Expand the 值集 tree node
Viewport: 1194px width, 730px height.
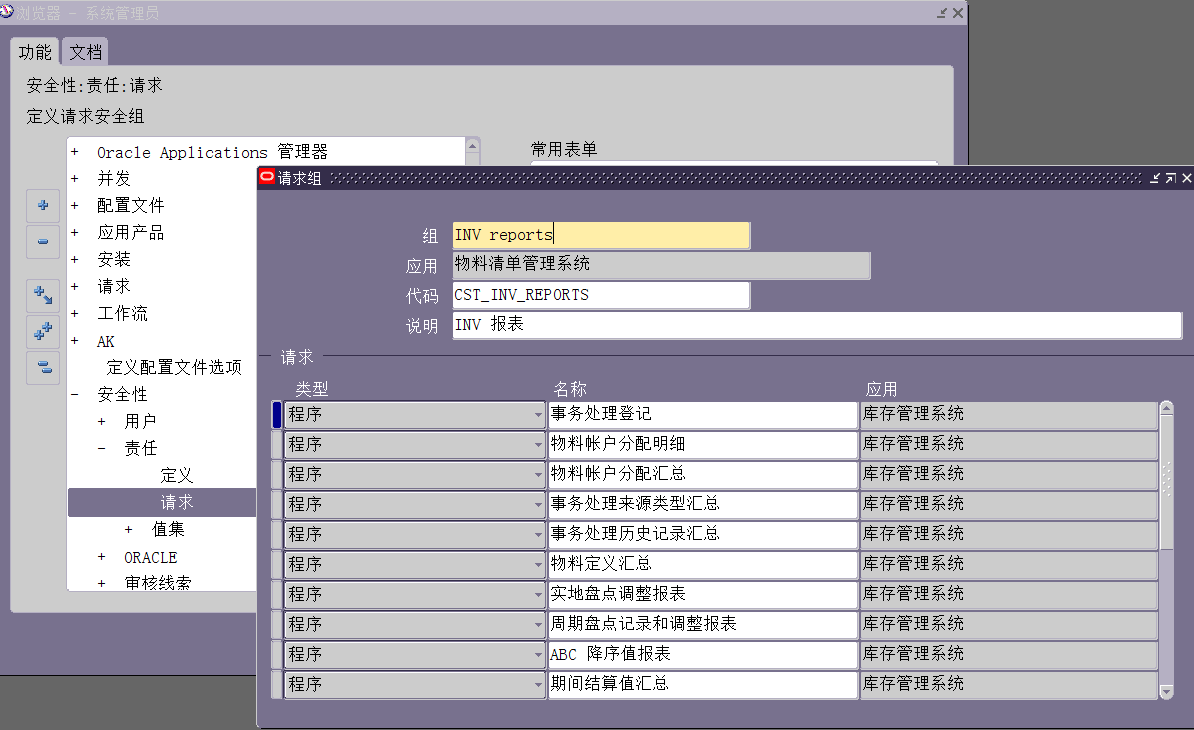129,530
